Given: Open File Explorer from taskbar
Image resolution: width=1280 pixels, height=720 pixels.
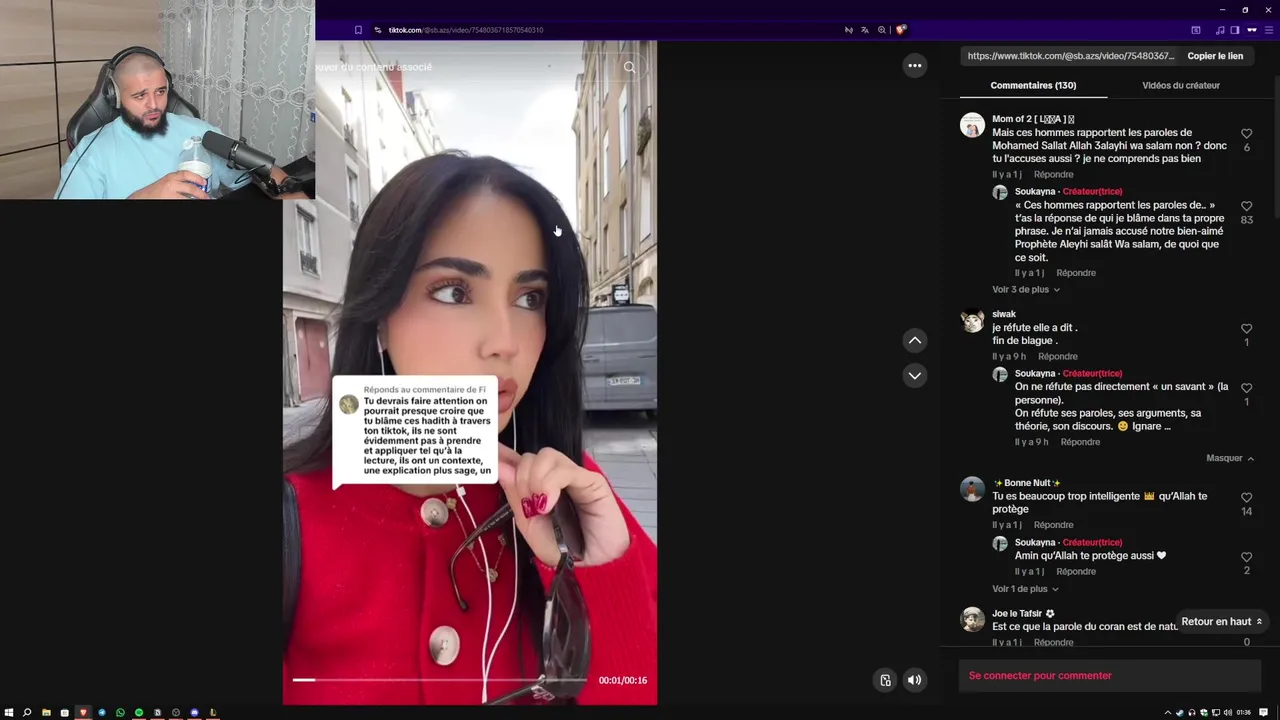Looking at the screenshot, I should 46,713.
